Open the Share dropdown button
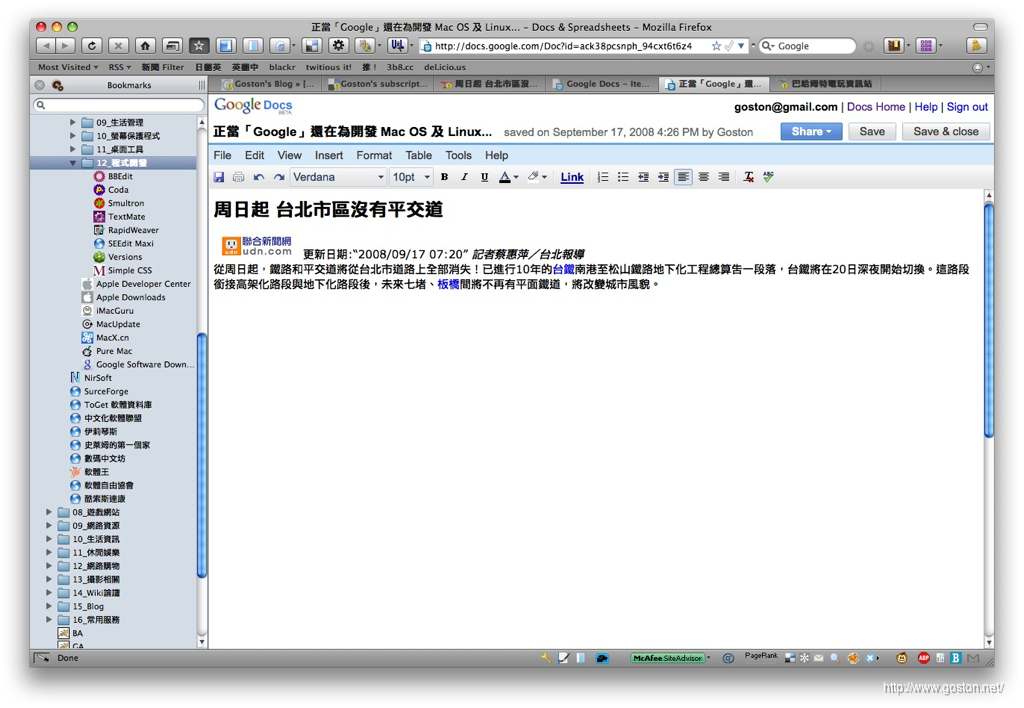Viewport: 1024px width, 708px height. (810, 131)
